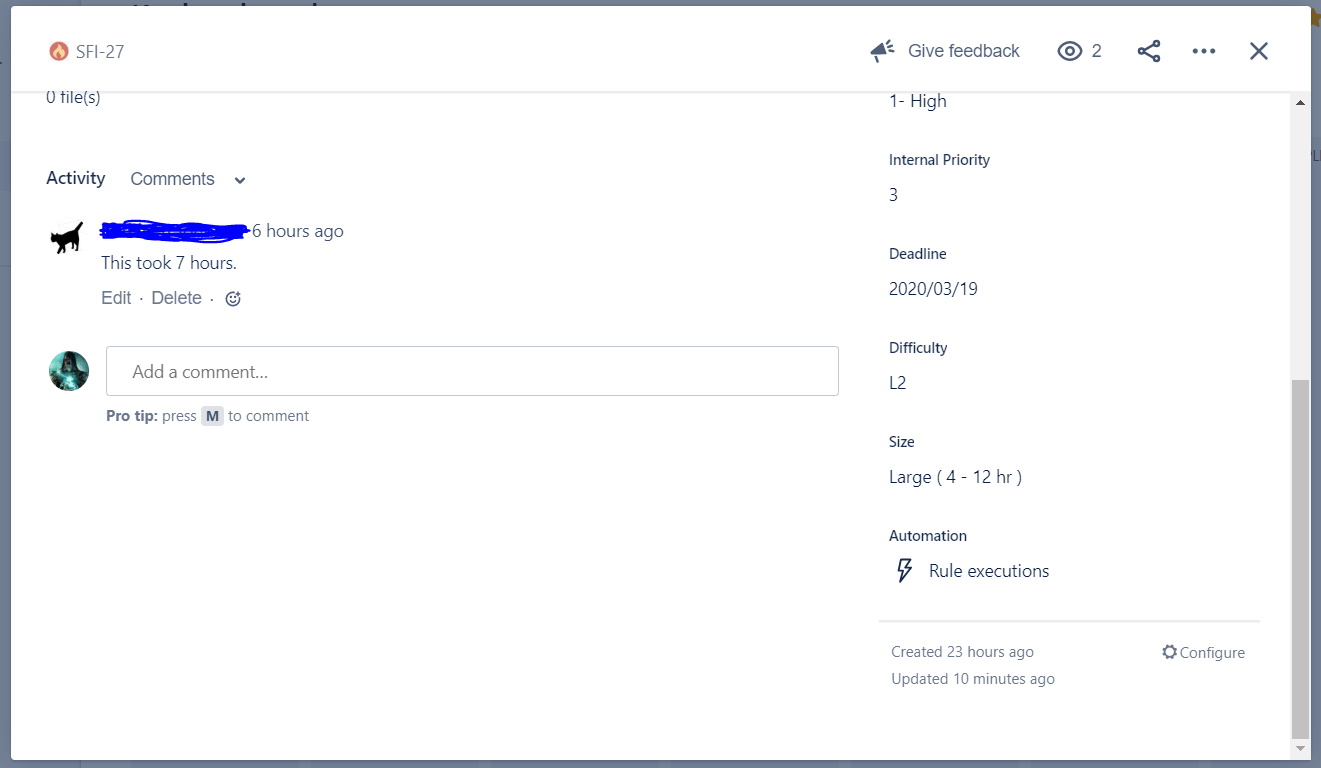Click the Add a comment input field
Viewport: 1321px width, 768px height.
point(472,370)
